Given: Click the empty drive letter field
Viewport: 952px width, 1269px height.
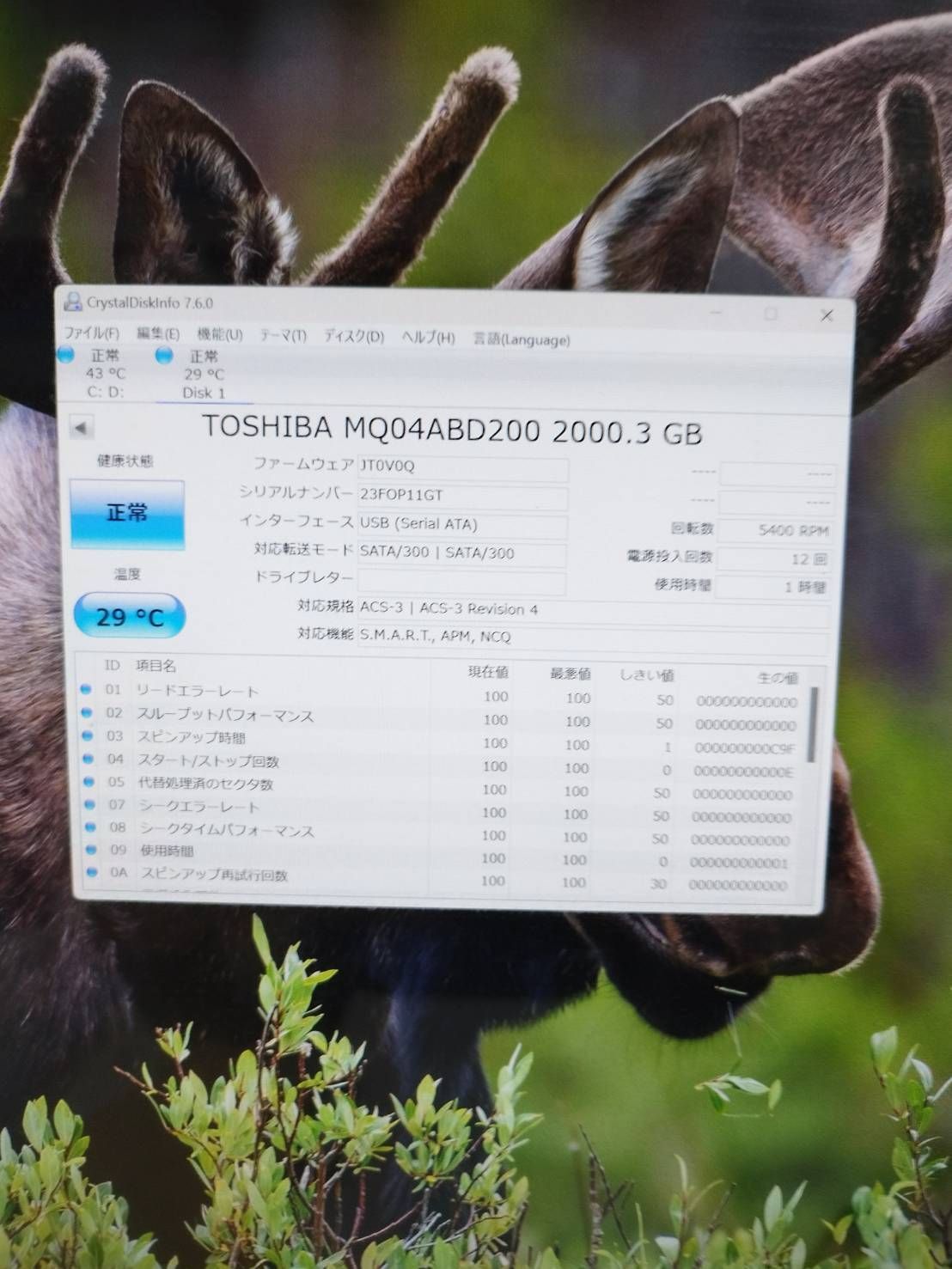Looking at the screenshot, I should 461,582.
